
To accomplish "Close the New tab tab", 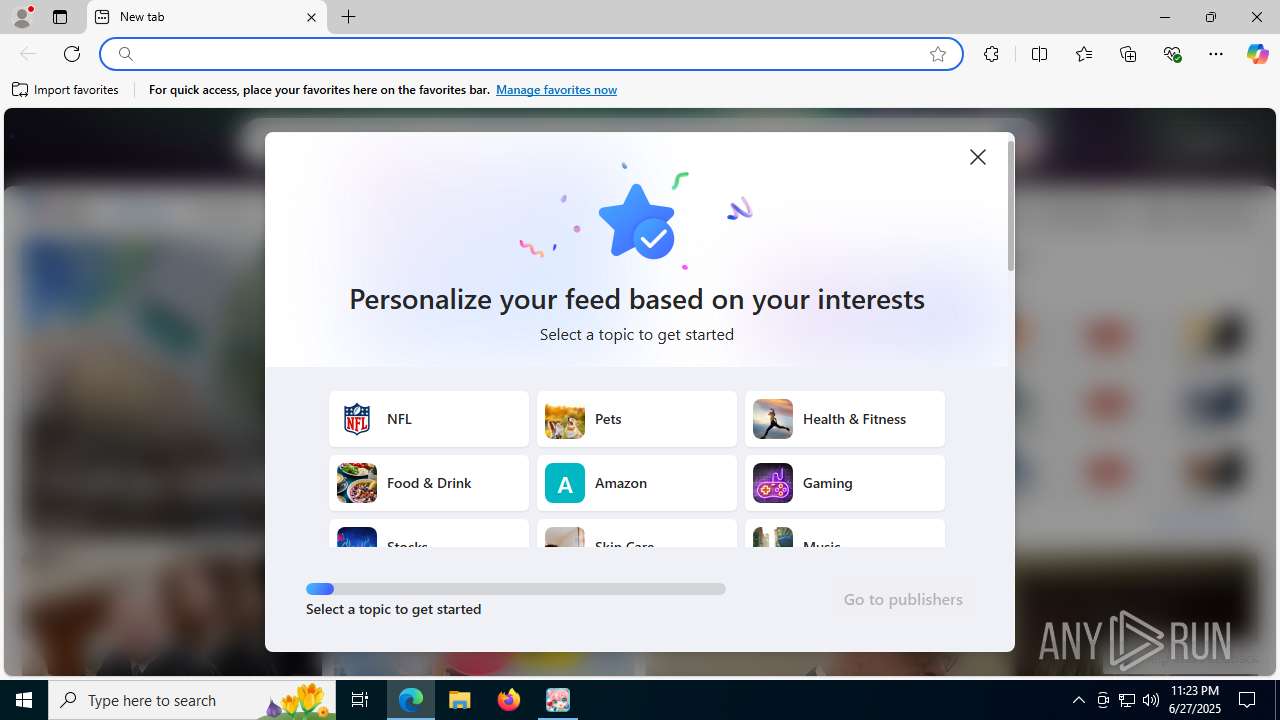I will click(x=311, y=17).
